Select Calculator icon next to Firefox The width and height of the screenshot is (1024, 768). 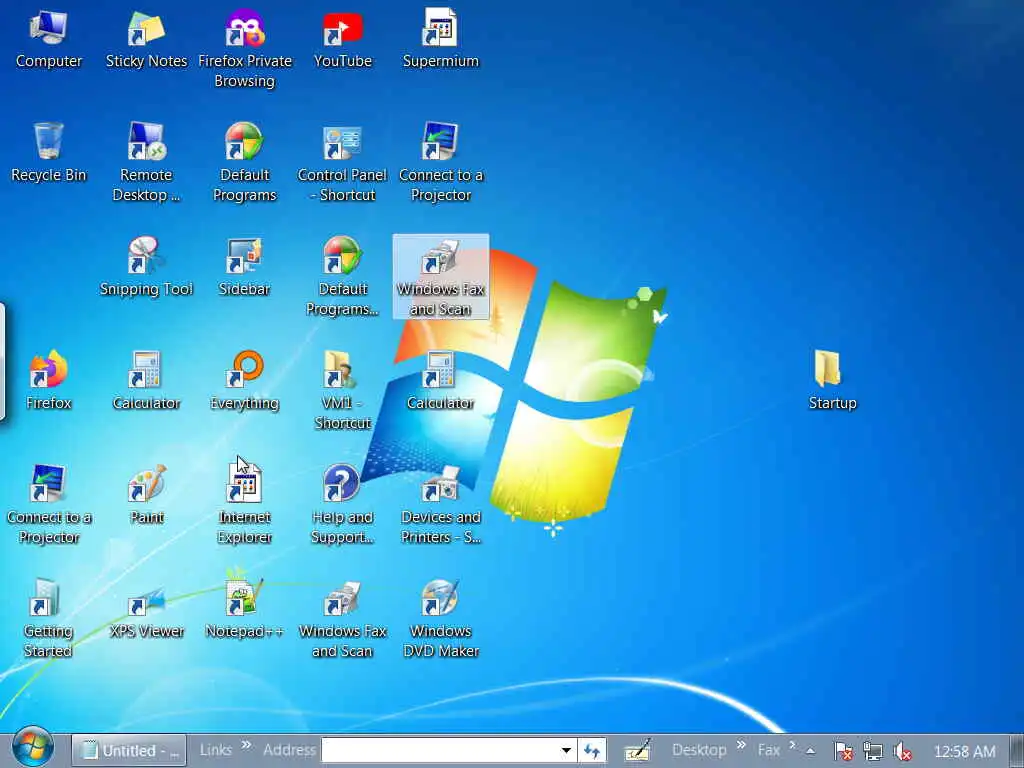tap(146, 381)
